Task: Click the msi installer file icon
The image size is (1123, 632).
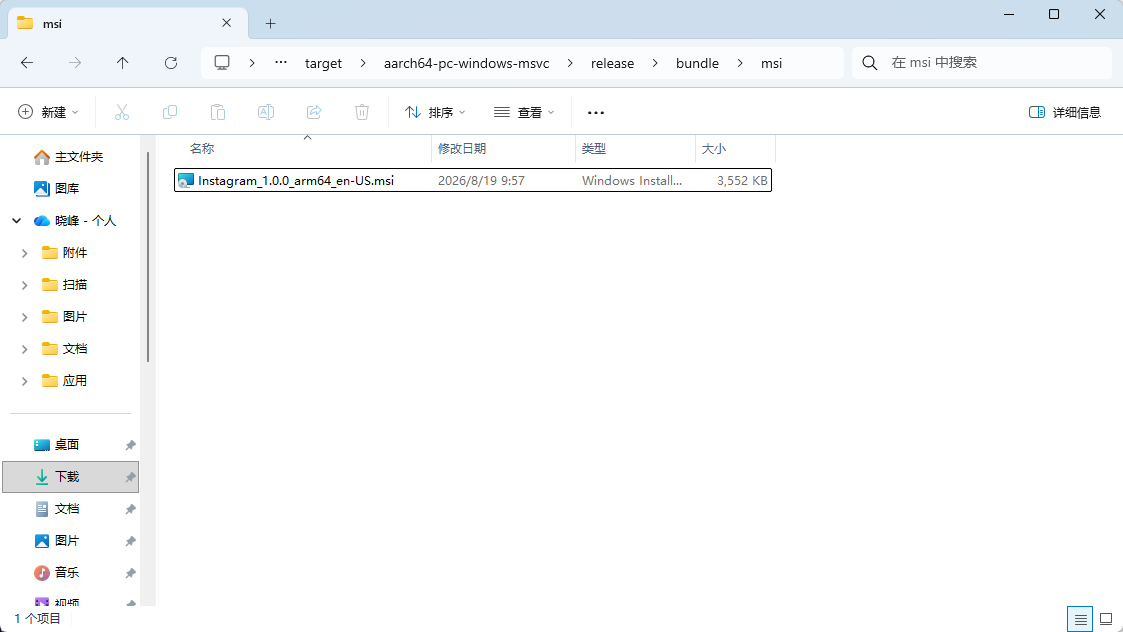Action: pyautogui.click(x=185, y=181)
